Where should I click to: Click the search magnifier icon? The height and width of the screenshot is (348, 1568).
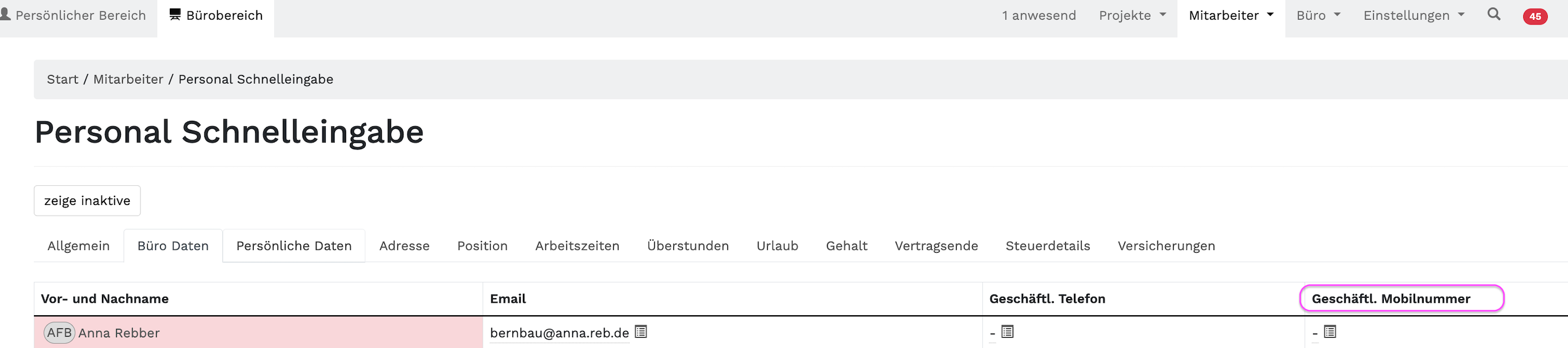tap(1494, 15)
